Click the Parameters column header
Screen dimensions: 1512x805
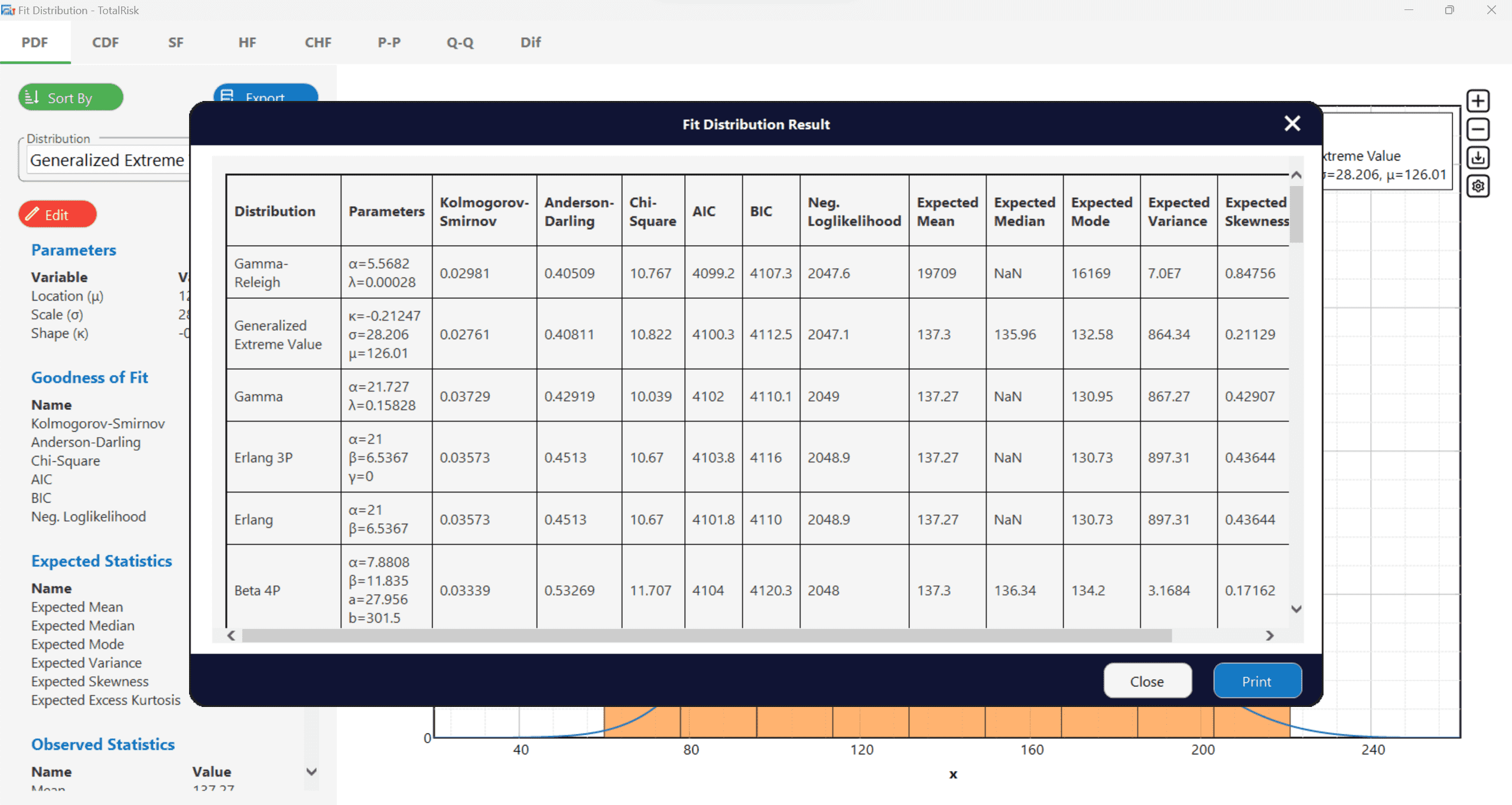(386, 211)
